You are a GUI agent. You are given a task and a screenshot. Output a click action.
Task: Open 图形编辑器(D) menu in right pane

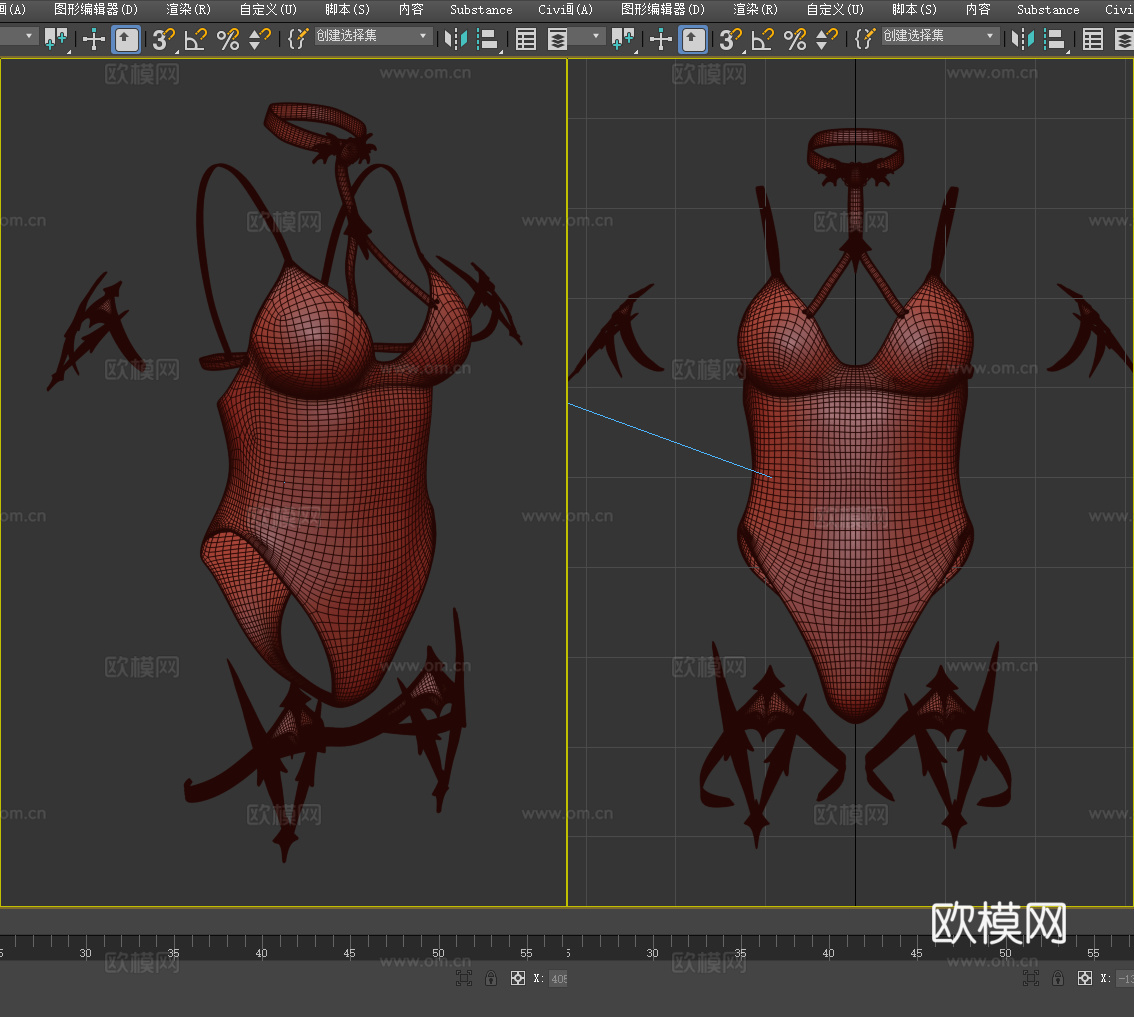(662, 9)
